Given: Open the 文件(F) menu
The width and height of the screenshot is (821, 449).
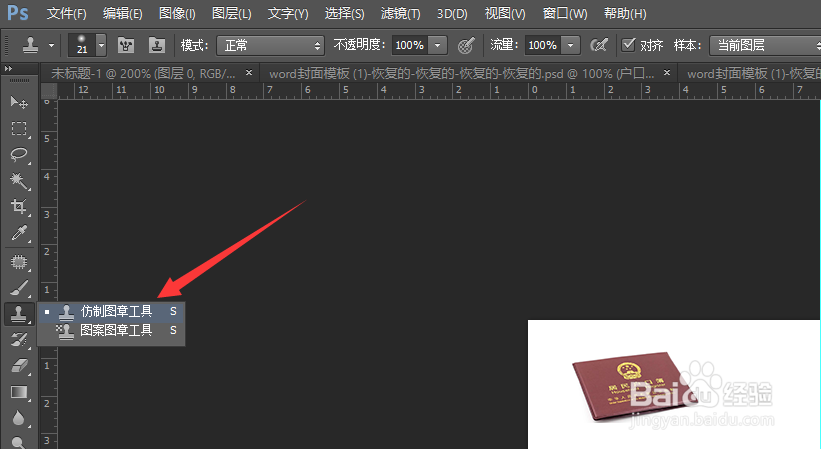Looking at the screenshot, I should [x=66, y=13].
